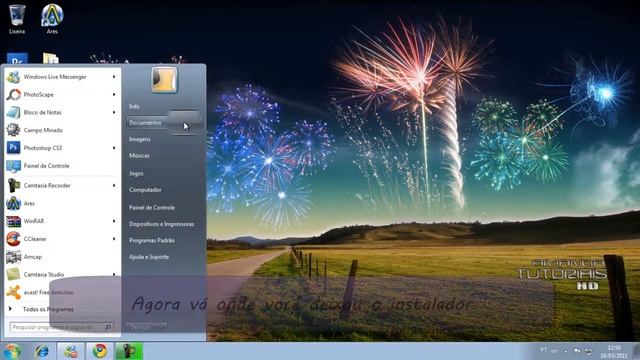This screenshot has width=640, height=360.
Task: Click the Windows Start orb
Action: (x=12, y=351)
